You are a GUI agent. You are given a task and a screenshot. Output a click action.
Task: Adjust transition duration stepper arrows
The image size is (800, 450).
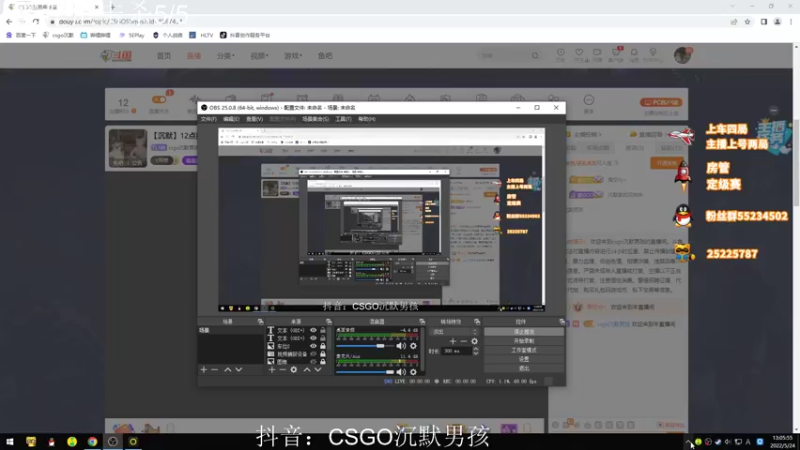tap(476, 351)
